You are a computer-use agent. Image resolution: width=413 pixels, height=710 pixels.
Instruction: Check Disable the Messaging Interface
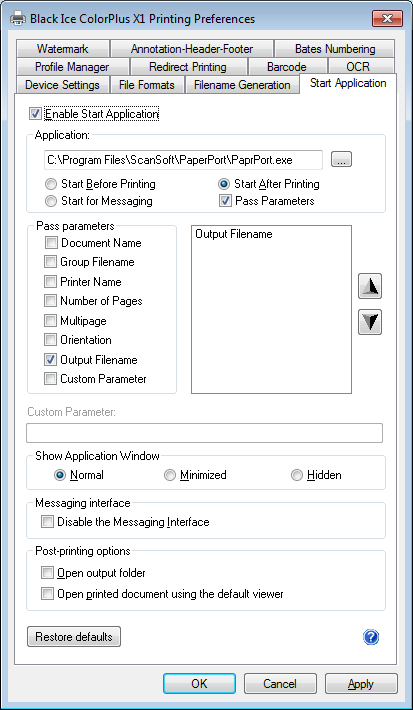[47, 522]
